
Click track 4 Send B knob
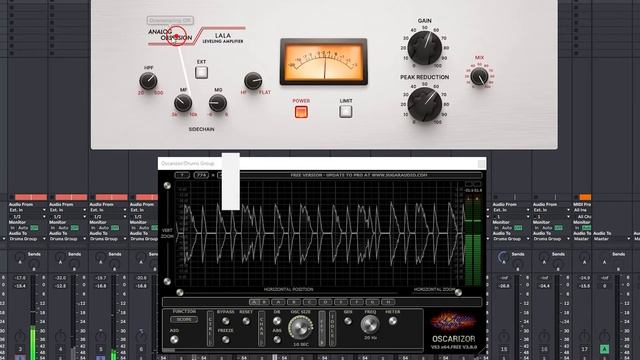74,264
